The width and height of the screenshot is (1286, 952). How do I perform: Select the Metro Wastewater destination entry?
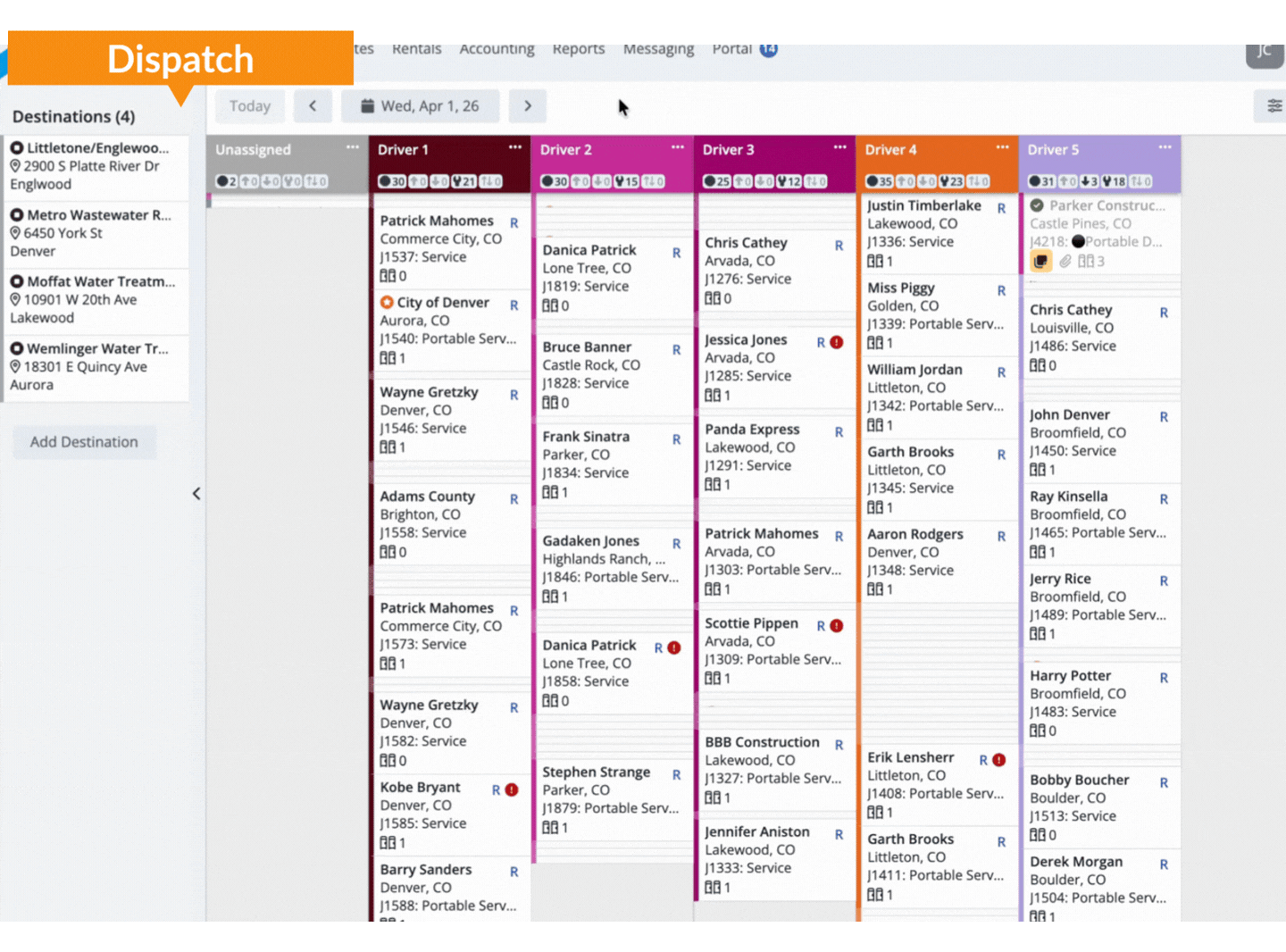[95, 233]
